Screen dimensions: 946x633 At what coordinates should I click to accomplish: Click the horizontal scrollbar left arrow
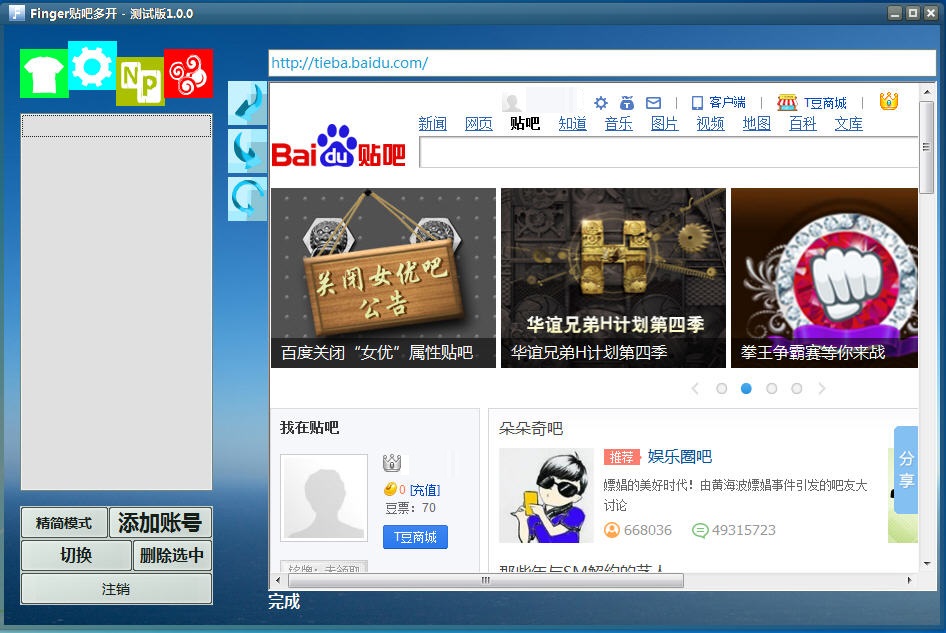[x=278, y=581]
